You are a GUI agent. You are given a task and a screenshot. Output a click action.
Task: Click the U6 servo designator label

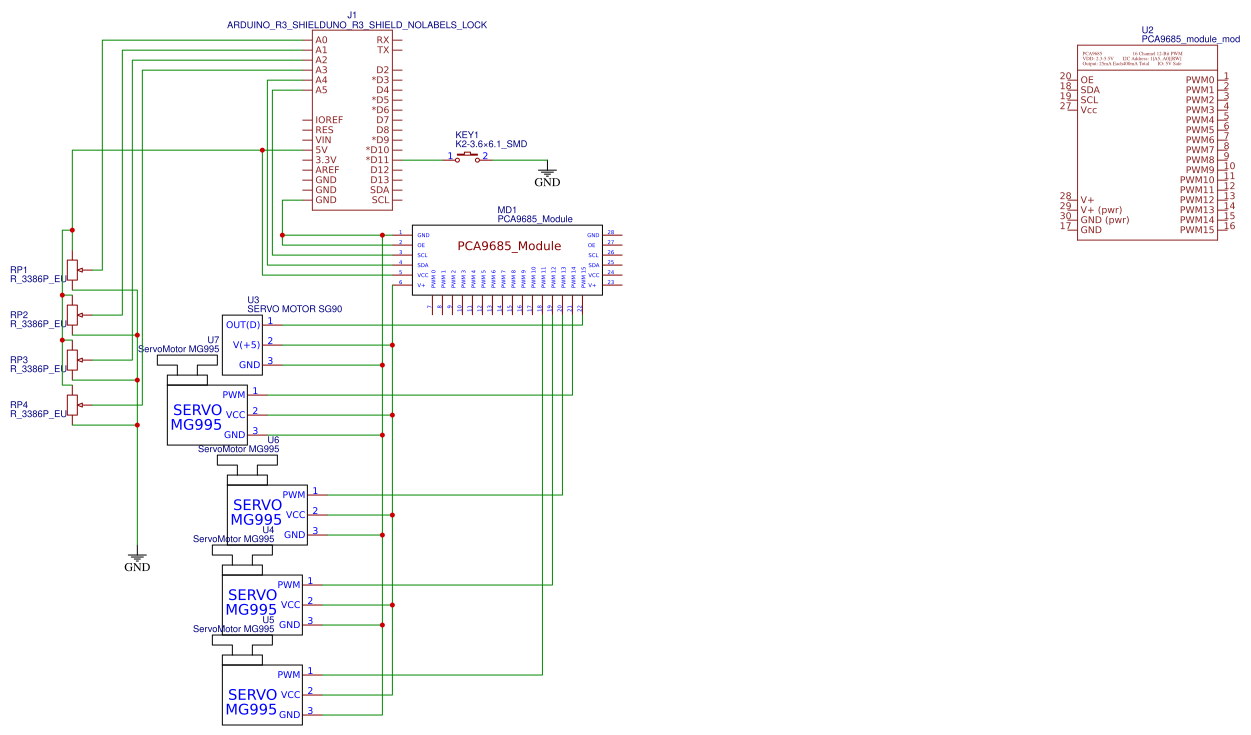pyautogui.click(x=273, y=439)
